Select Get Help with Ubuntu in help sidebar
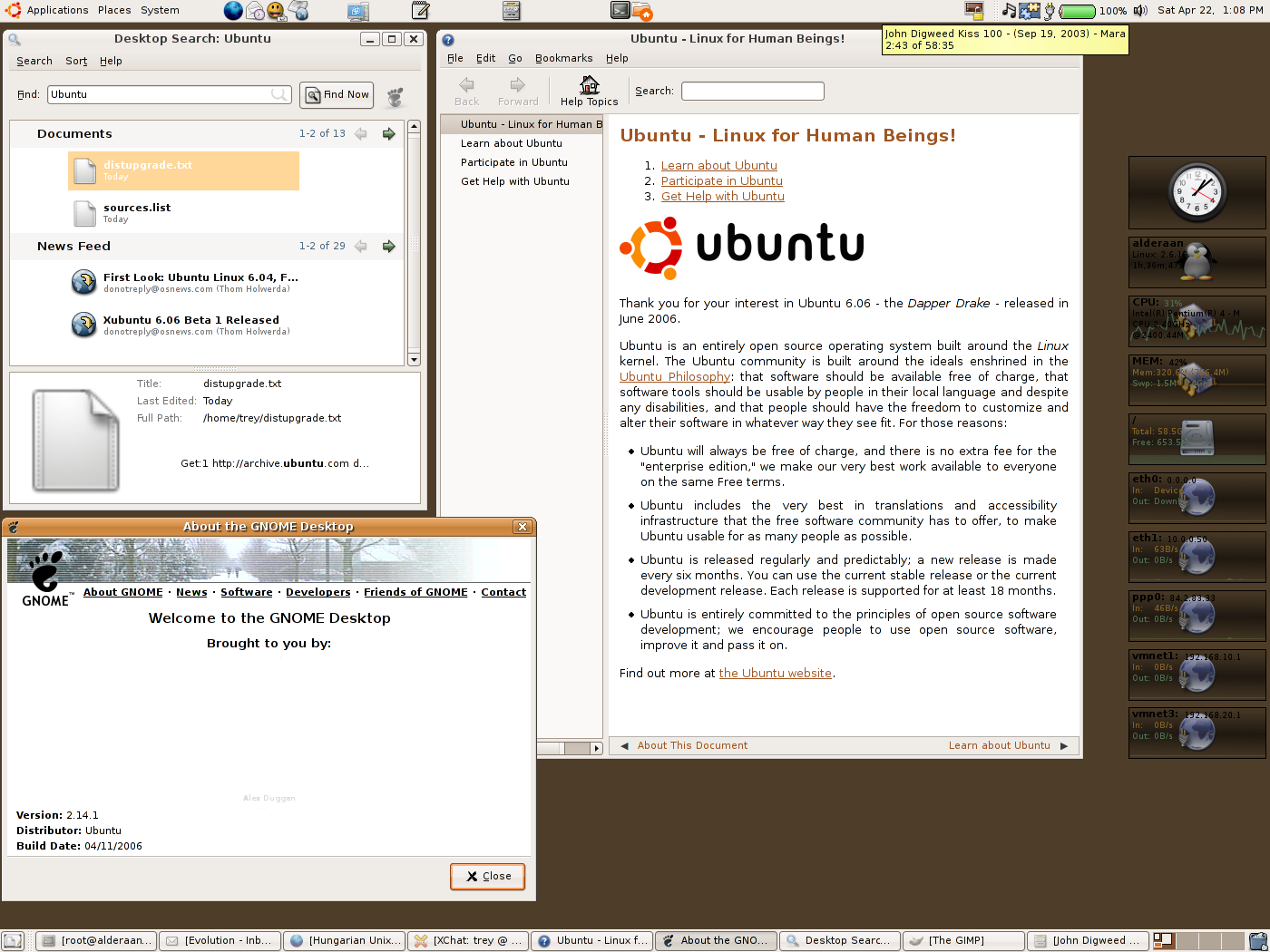 [x=515, y=182]
